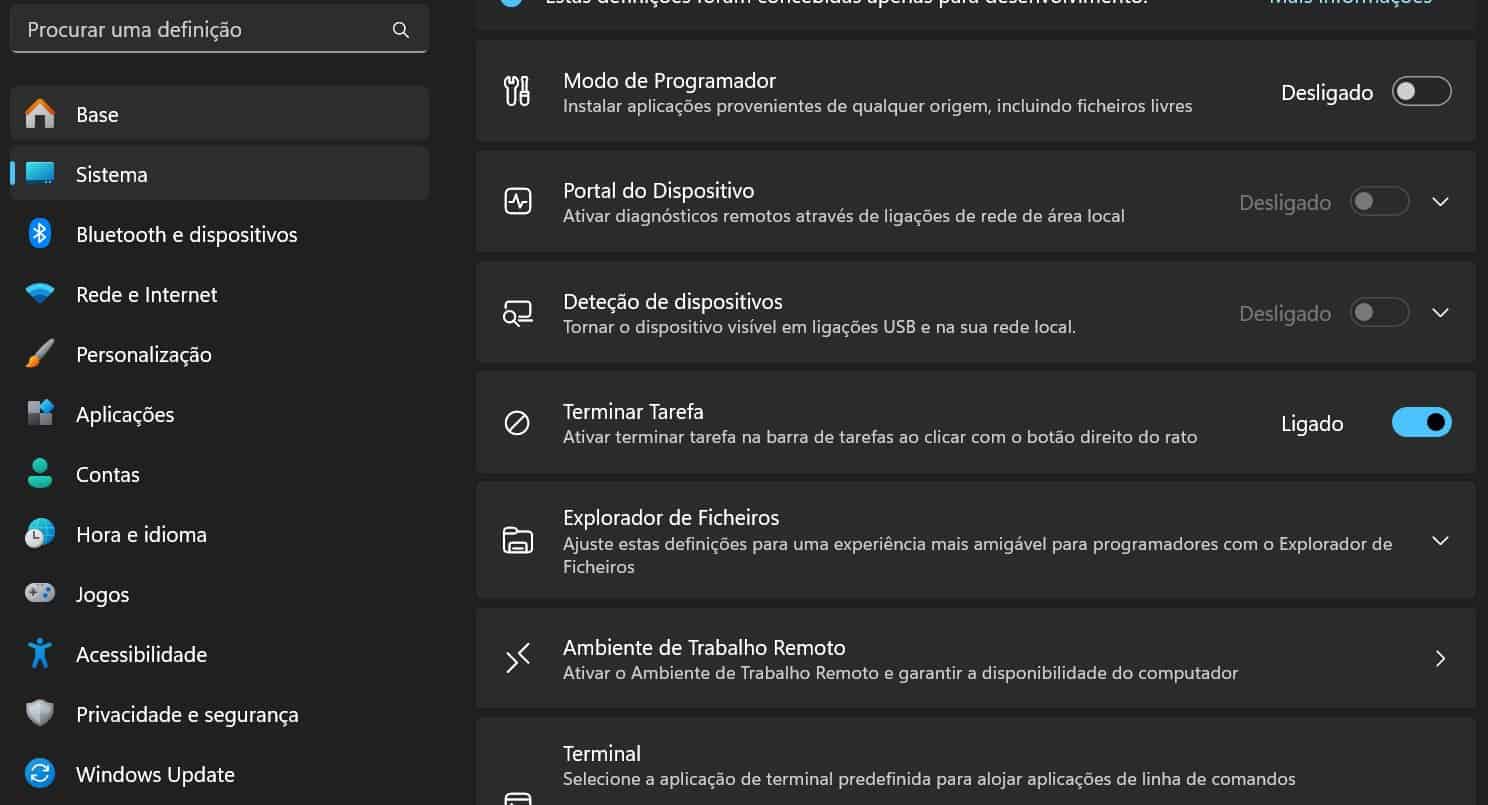The height and width of the screenshot is (805, 1488).
Task: Open Rede e Internet settings
Action: tap(219, 294)
